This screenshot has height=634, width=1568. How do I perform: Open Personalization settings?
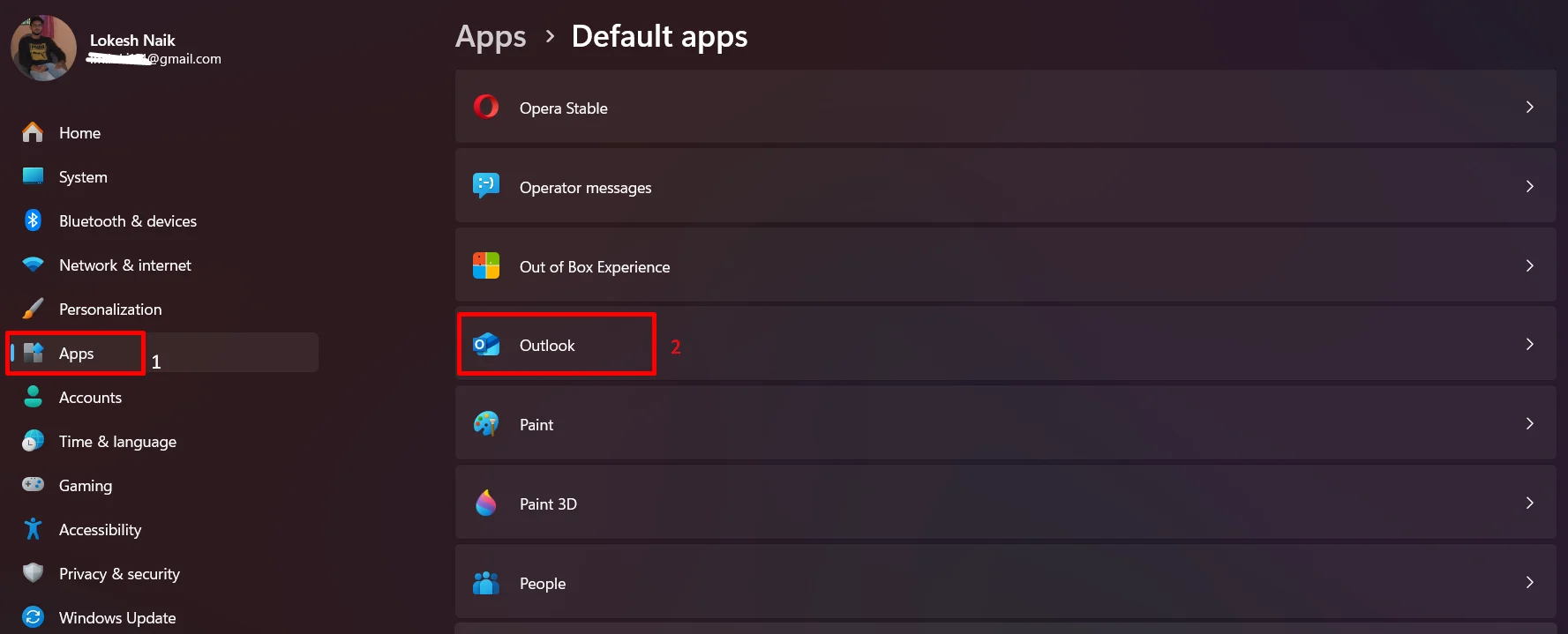110,310
